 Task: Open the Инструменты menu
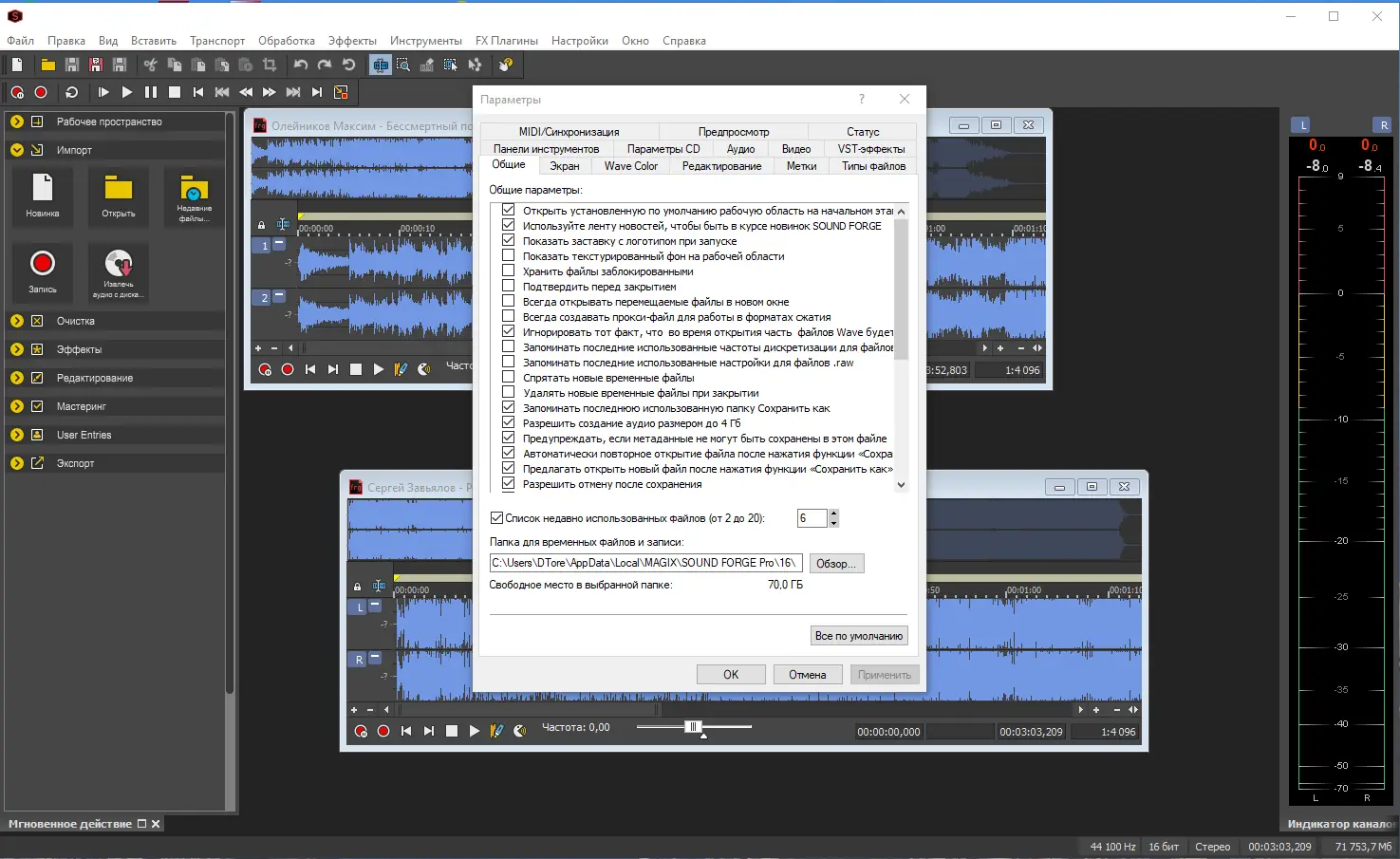click(x=425, y=41)
